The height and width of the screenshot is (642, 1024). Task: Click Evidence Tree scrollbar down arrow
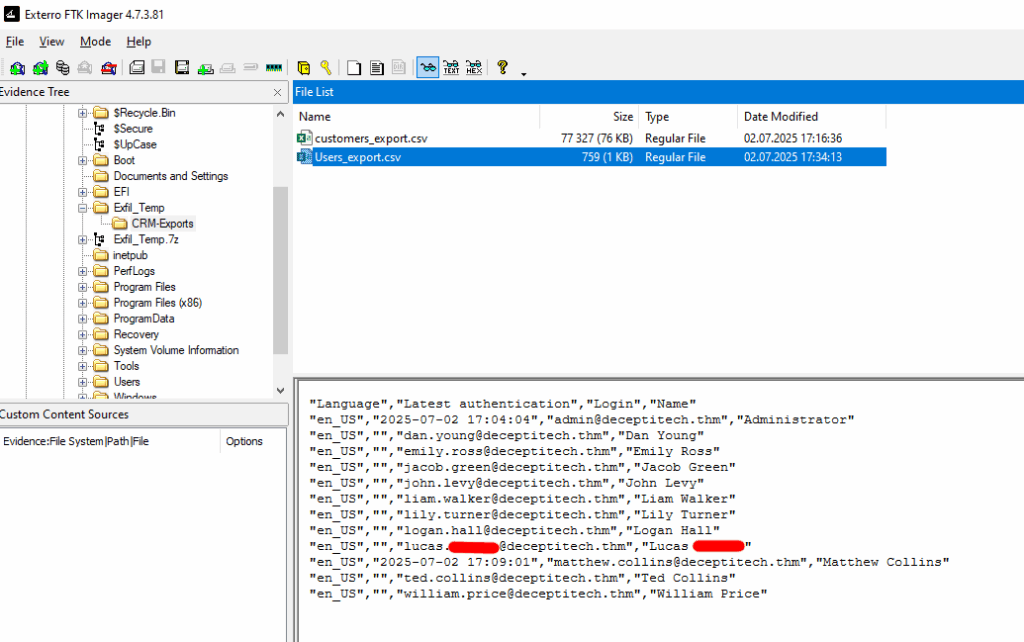pyautogui.click(x=280, y=391)
